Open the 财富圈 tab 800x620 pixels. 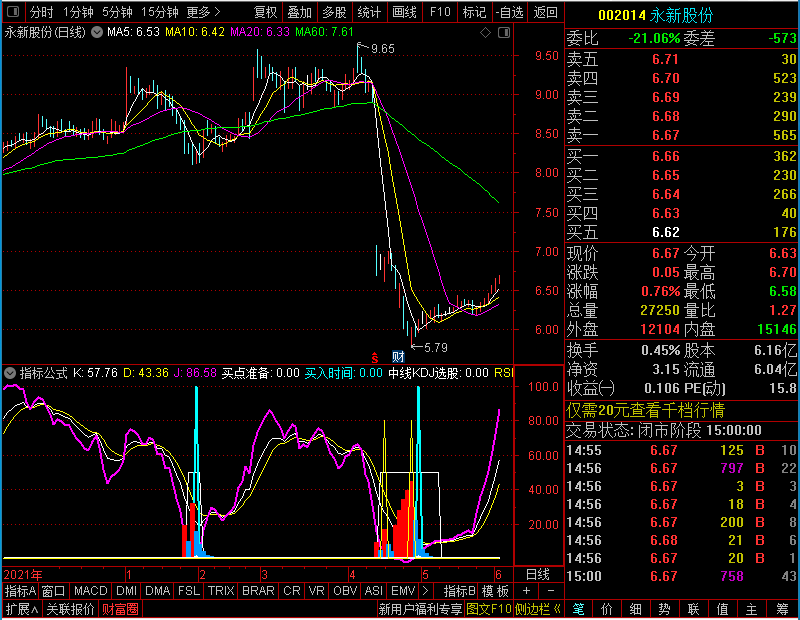[x=120, y=609]
